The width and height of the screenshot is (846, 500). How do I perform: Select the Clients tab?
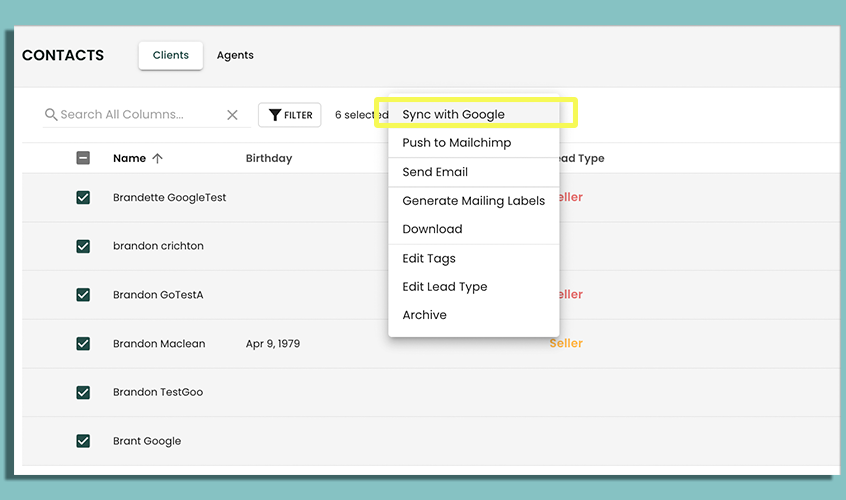tap(171, 56)
